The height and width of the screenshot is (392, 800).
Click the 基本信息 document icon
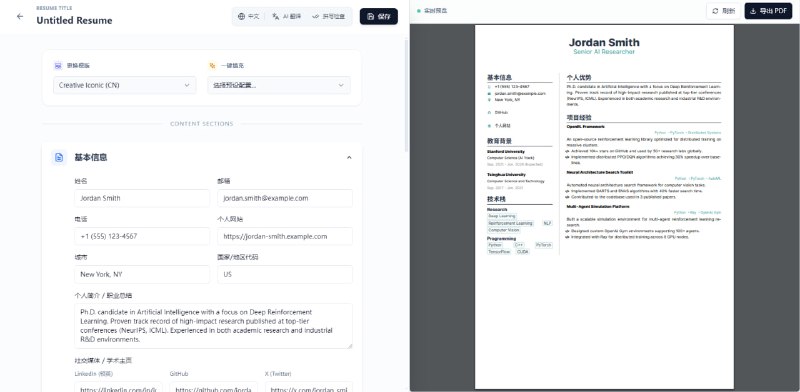point(59,157)
